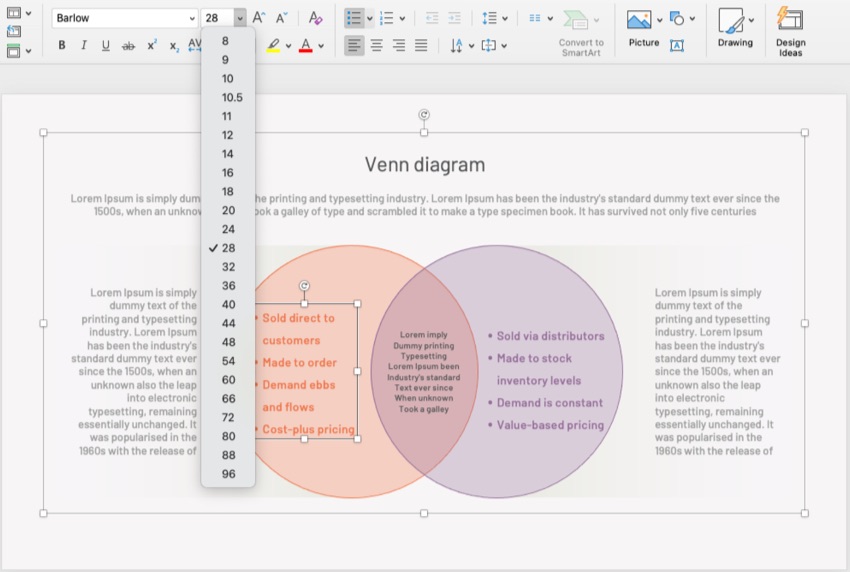This screenshot has height=572, width=850.
Task: Click the Picture button
Action: [639, 22]
